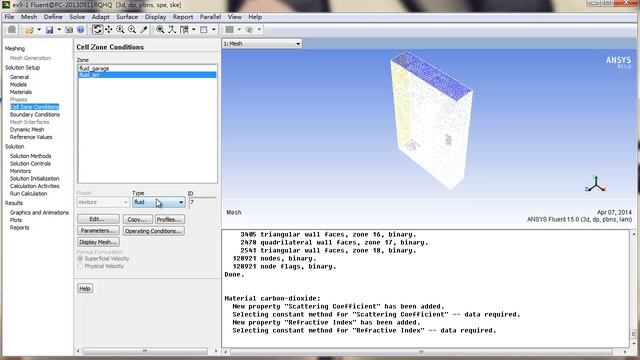Screen dimensions: 640x360
Task: Click the Display Mesh... button
Action: 98,242
